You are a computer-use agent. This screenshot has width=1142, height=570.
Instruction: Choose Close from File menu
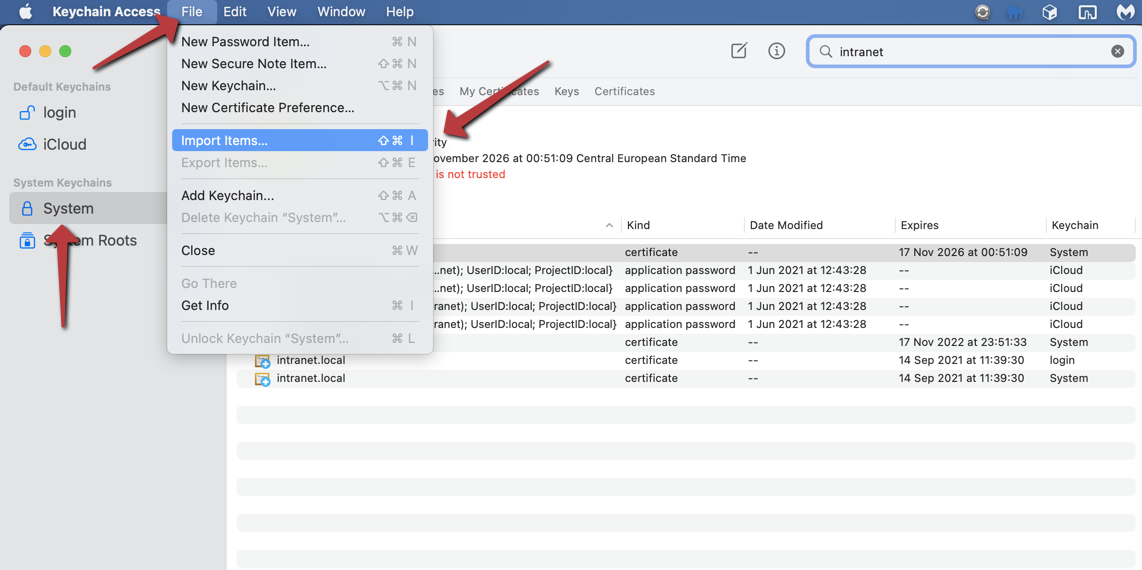[299, 250]
